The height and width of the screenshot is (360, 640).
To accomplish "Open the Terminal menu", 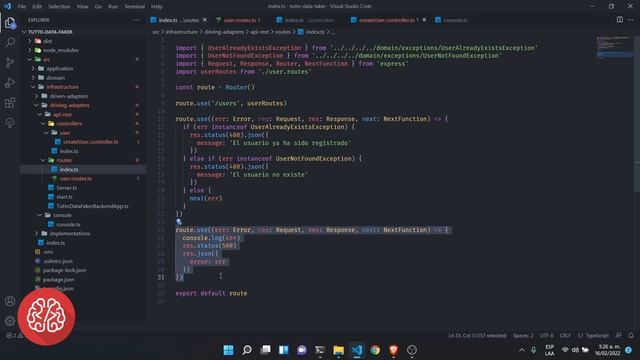I will click(134, 7).
